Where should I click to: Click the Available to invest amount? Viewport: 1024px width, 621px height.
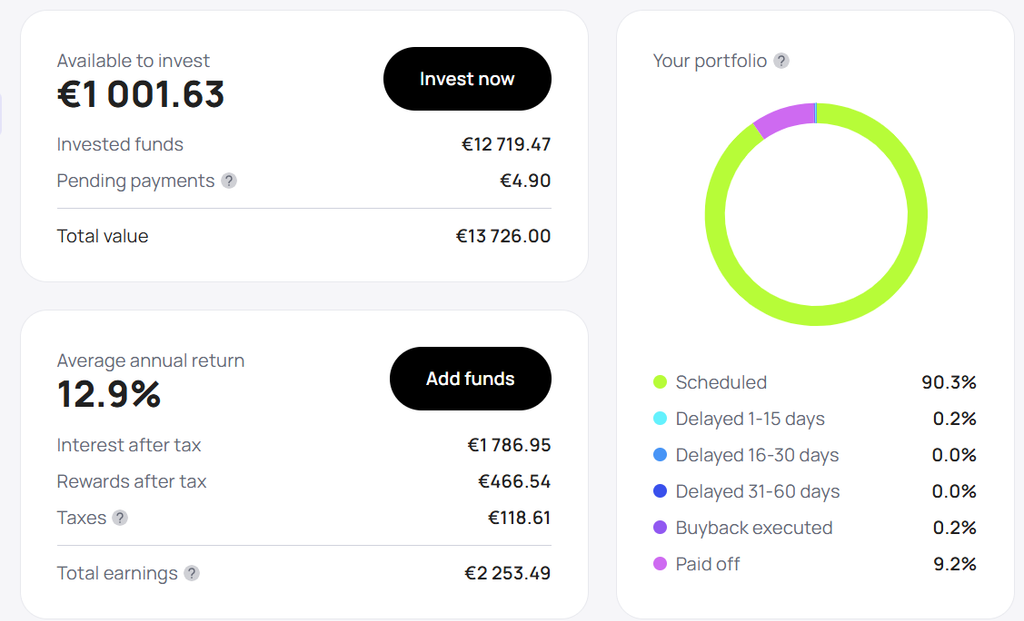(141, 94)
